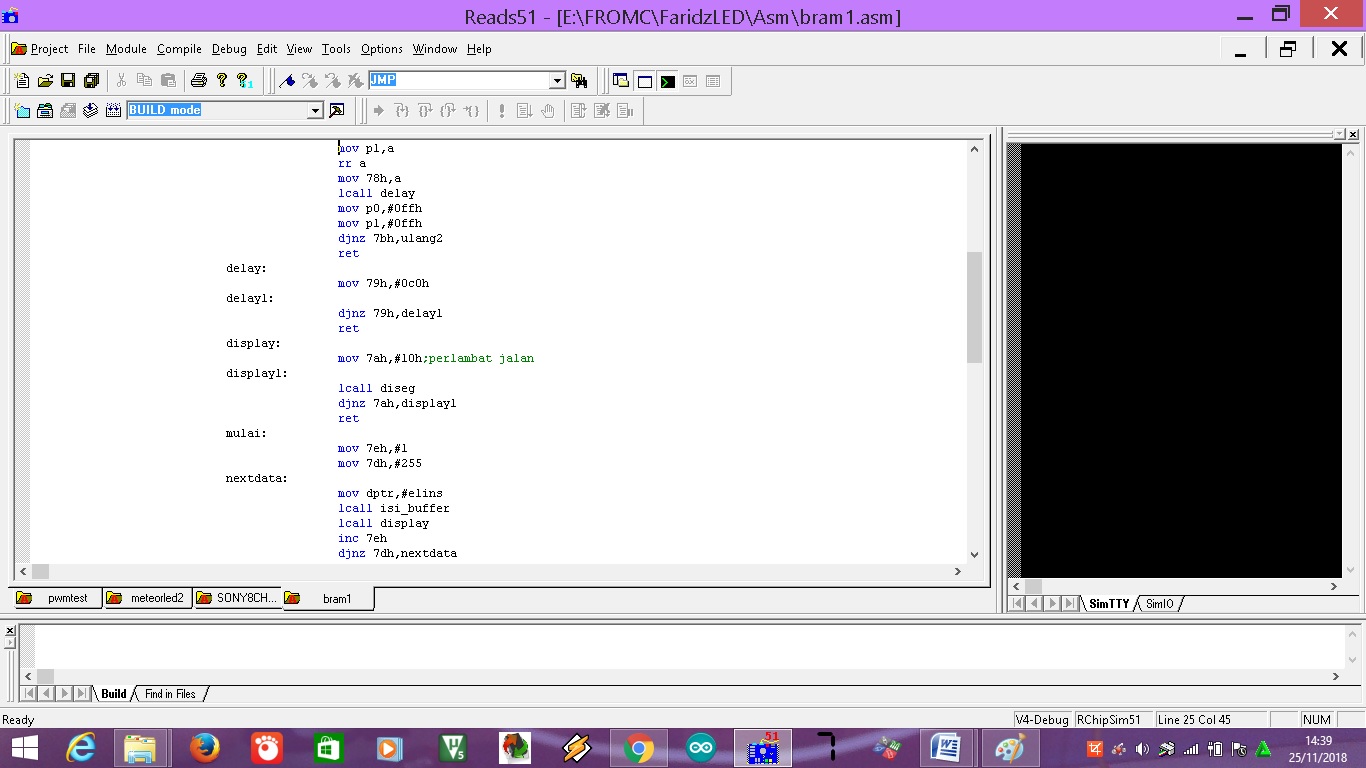Click the New project icon in second toolbar
The width and height of the screenshot is (1366, 768).
click(x=22, y=110)
